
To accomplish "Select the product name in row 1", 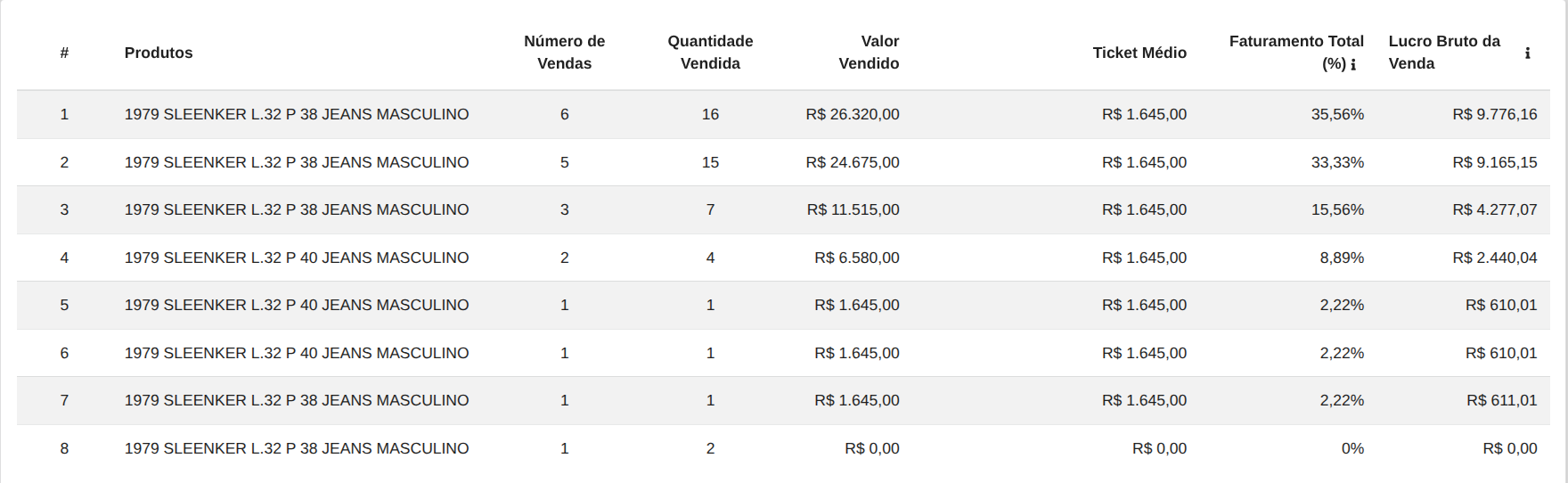I will [297, 114].
